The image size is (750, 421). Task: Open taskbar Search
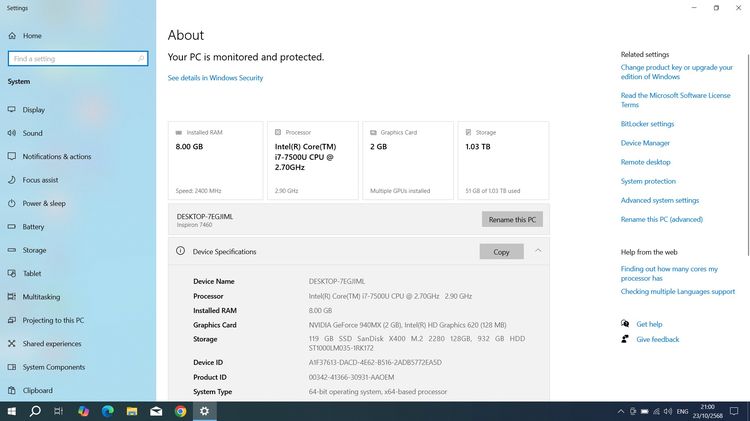tap(35, 411)
